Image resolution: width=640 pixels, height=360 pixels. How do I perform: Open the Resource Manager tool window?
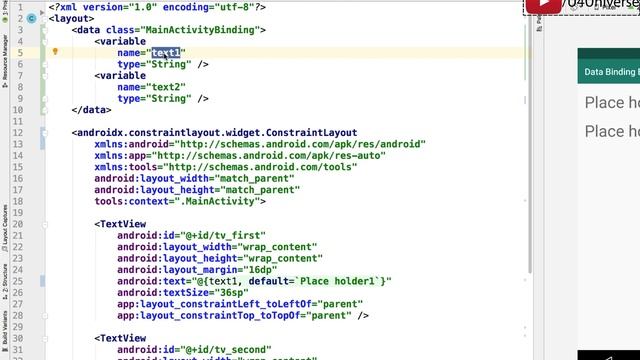[4, 61]
